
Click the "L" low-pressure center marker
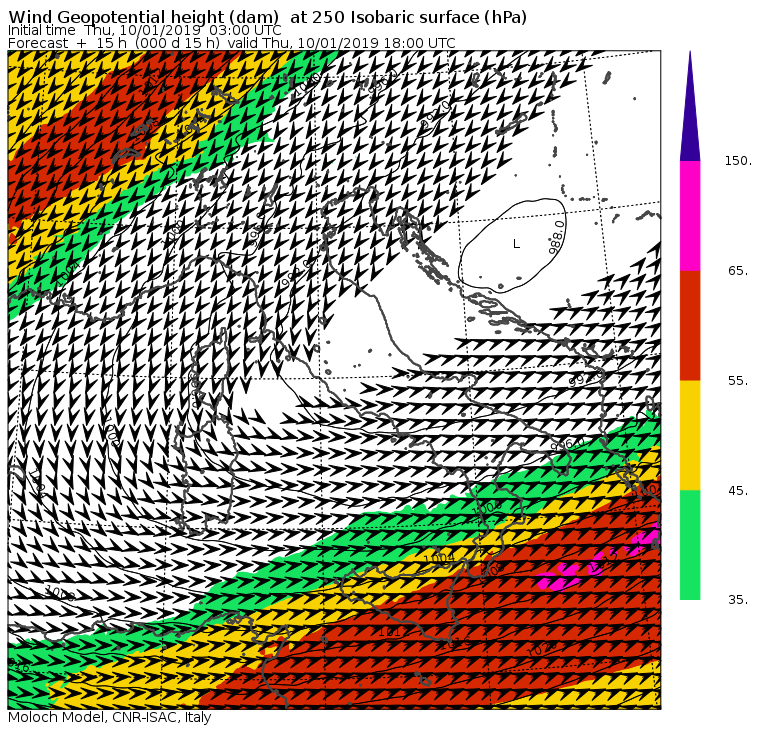click(516, 244)
